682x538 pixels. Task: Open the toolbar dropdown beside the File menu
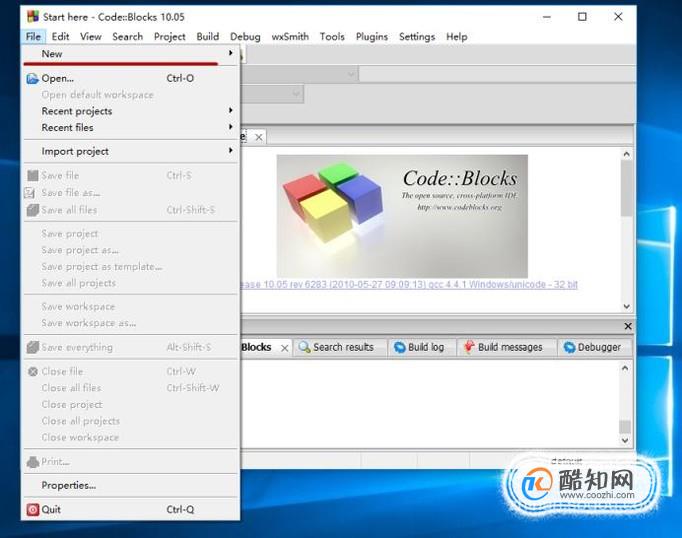[x=351, y=74]
